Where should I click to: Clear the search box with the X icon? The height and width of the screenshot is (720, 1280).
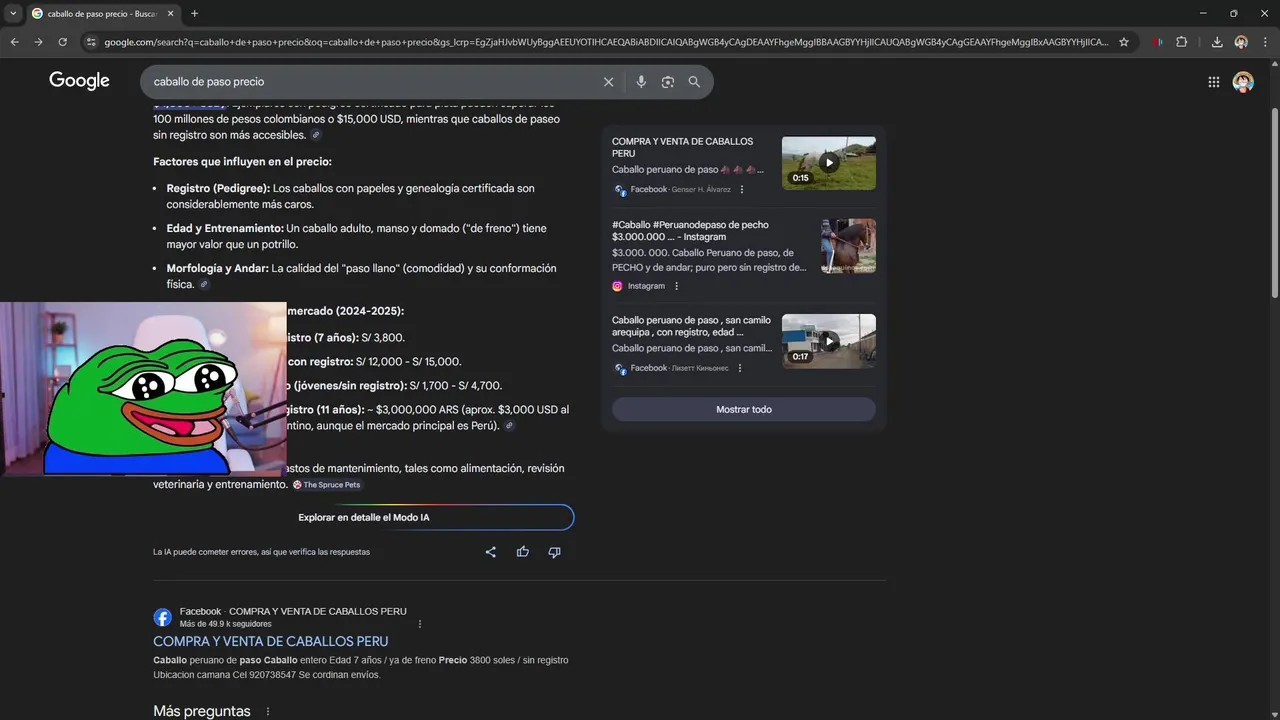[x=608, y=82]
